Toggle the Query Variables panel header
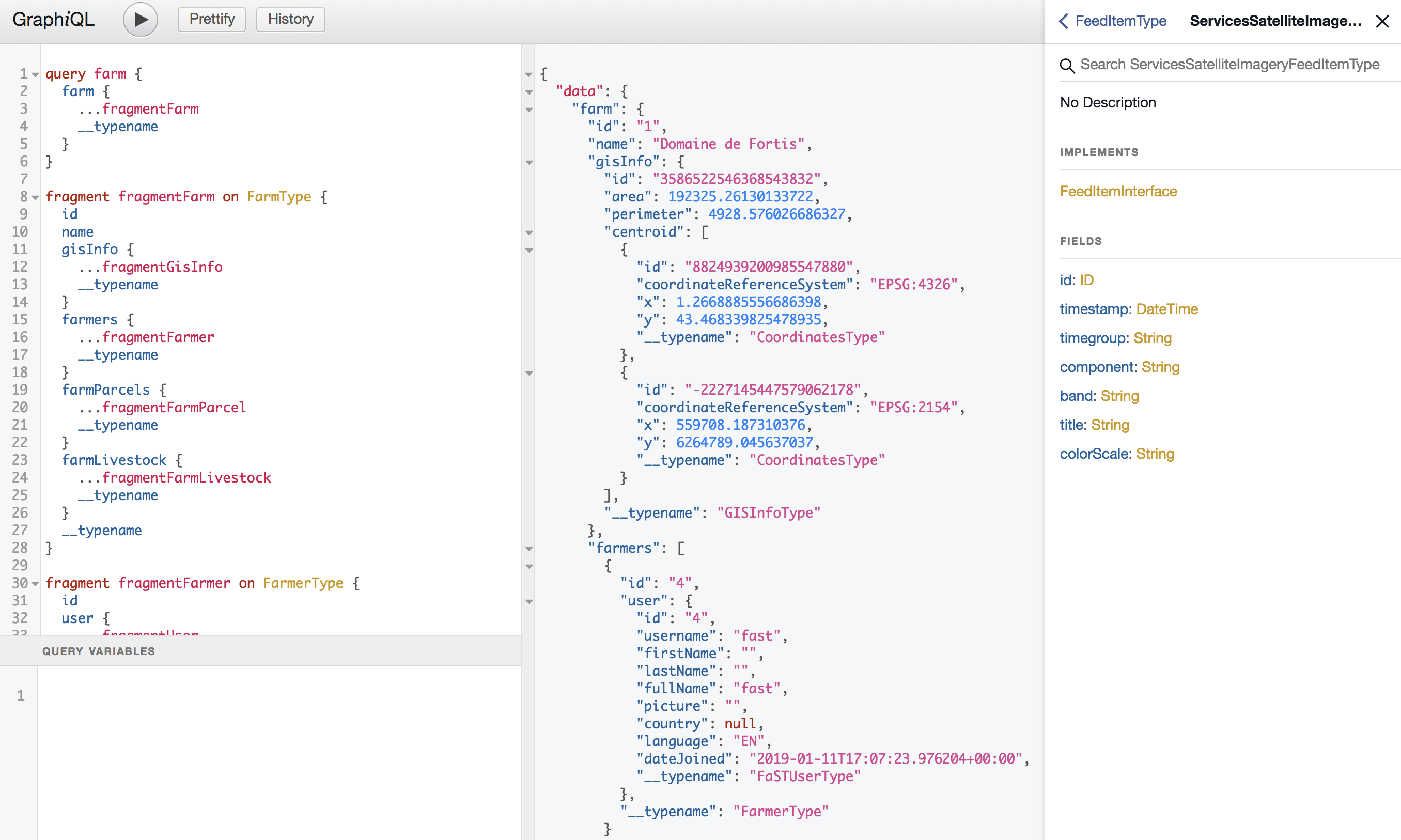This screenshot has height=840, width=1401. pos(99,651)
